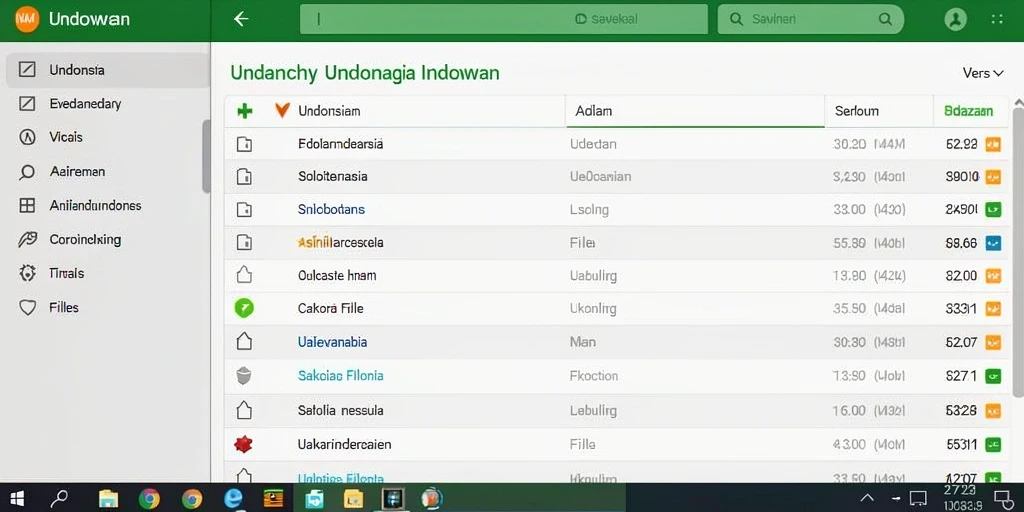Click green status badge in Sakciac Filonia row
The image size is (1024, 512).
tap(993, 376)
